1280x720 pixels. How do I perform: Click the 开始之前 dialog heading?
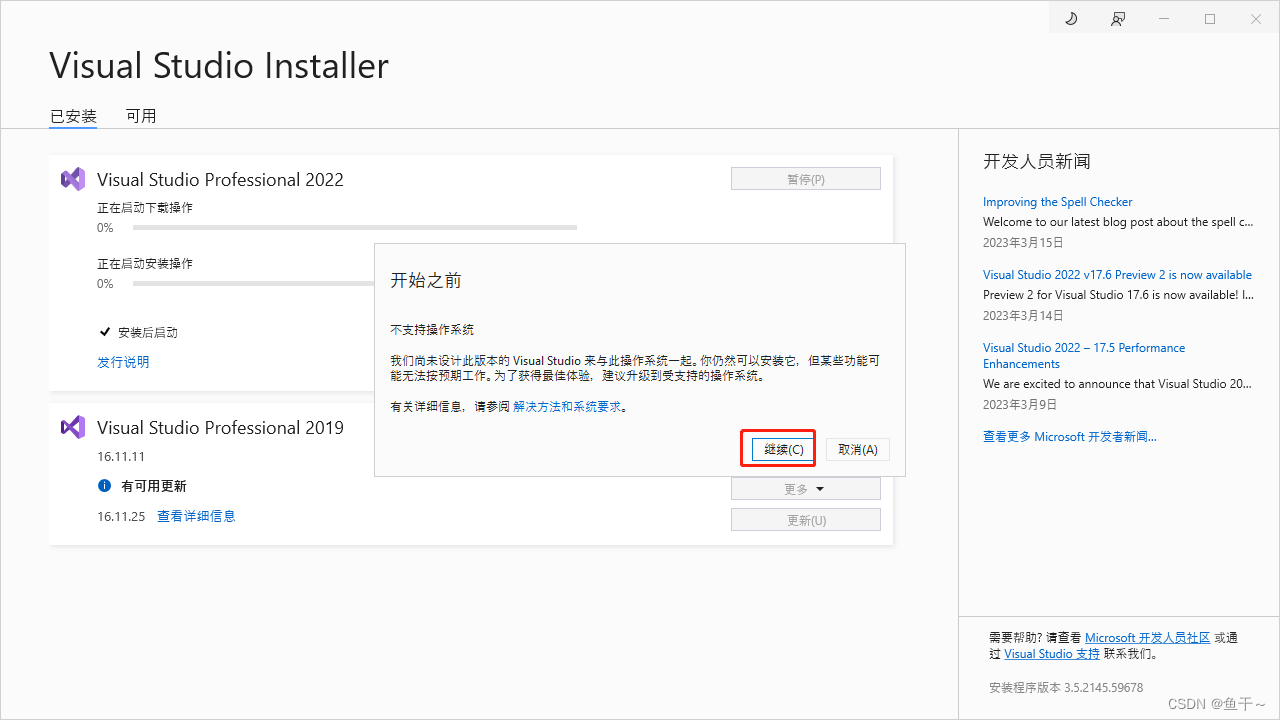tap(426, 281)
